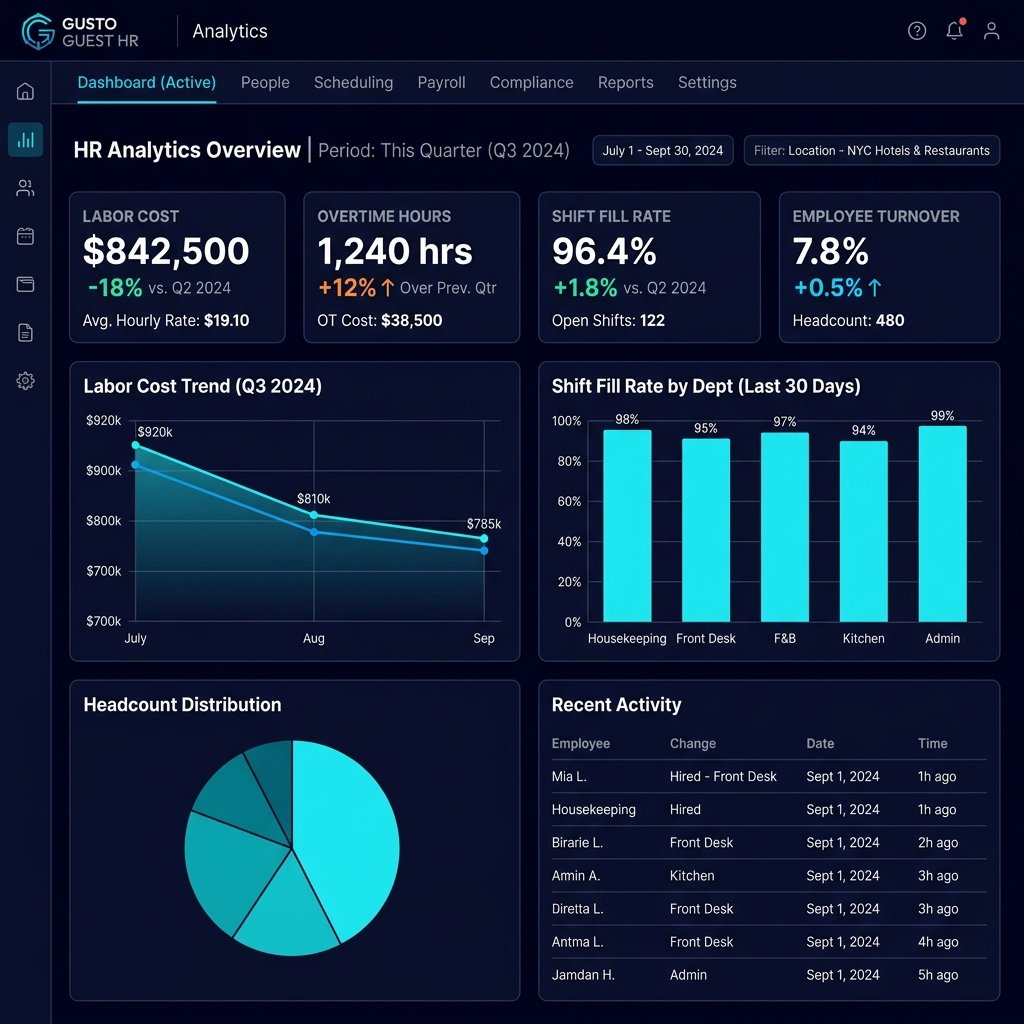Click the Recent Activity title
Image resolution: width=1024 pixels, height=1024 pixels.
616,705
